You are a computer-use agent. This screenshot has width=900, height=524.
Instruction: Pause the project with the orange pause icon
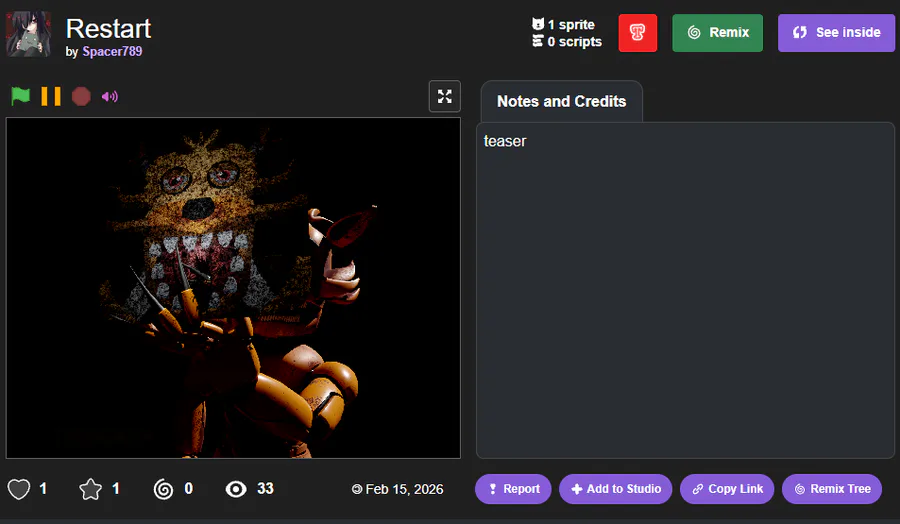(x=51, y=96)
